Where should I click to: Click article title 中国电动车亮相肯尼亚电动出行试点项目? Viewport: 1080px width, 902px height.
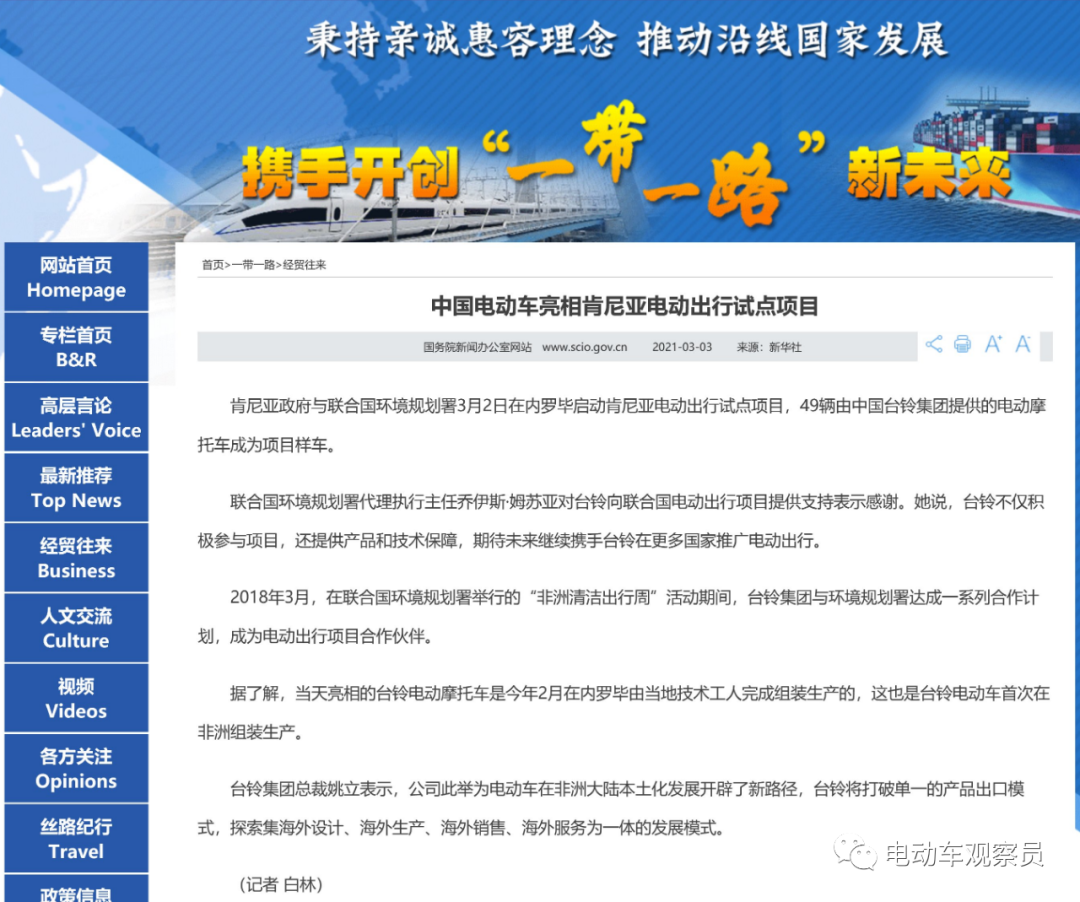(x=625, y=306)
